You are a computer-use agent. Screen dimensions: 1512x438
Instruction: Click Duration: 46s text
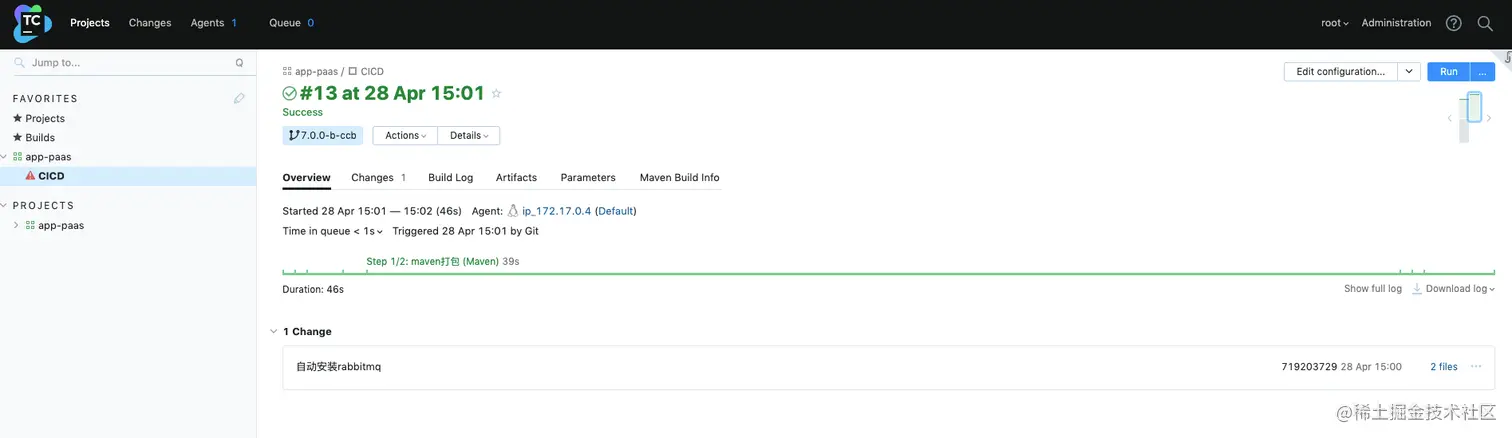[x=313, y=289]
